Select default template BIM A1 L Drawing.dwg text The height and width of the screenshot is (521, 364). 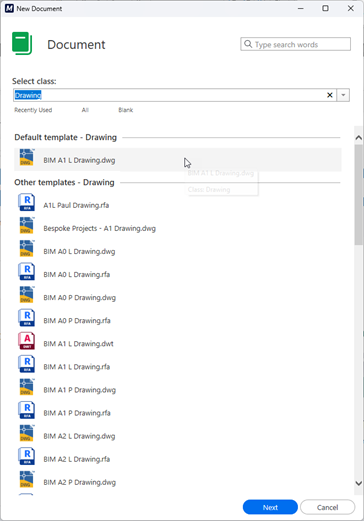[79, 160]
